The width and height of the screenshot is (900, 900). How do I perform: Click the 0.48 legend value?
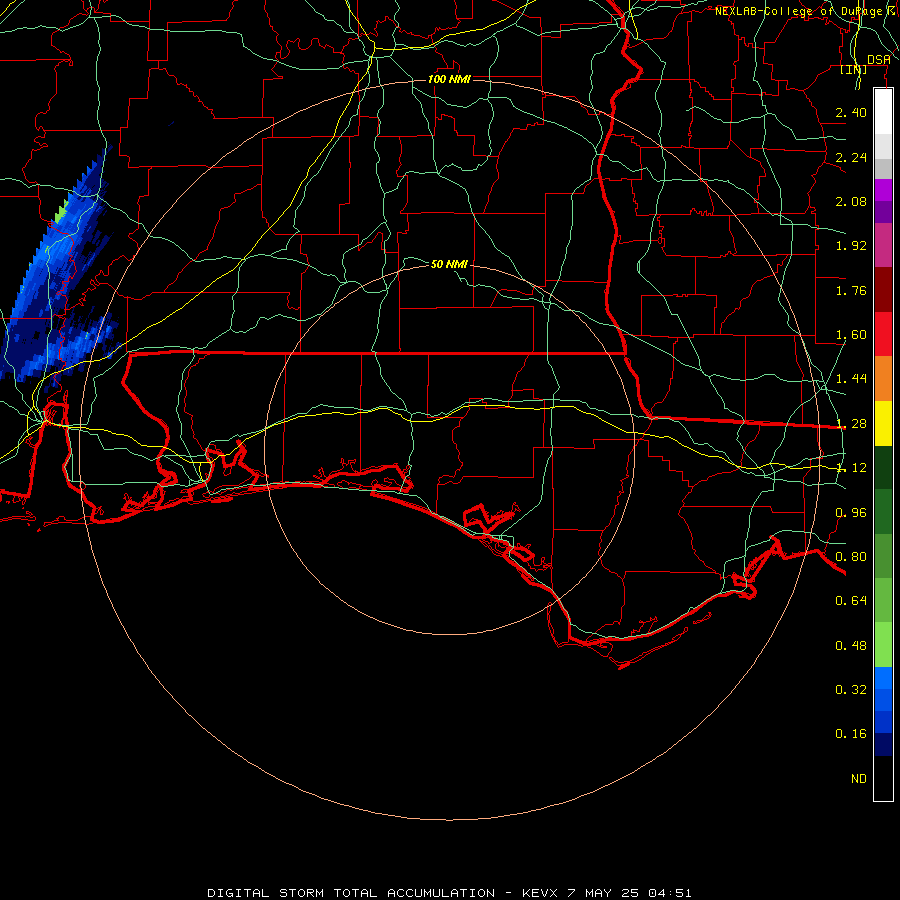851,646
